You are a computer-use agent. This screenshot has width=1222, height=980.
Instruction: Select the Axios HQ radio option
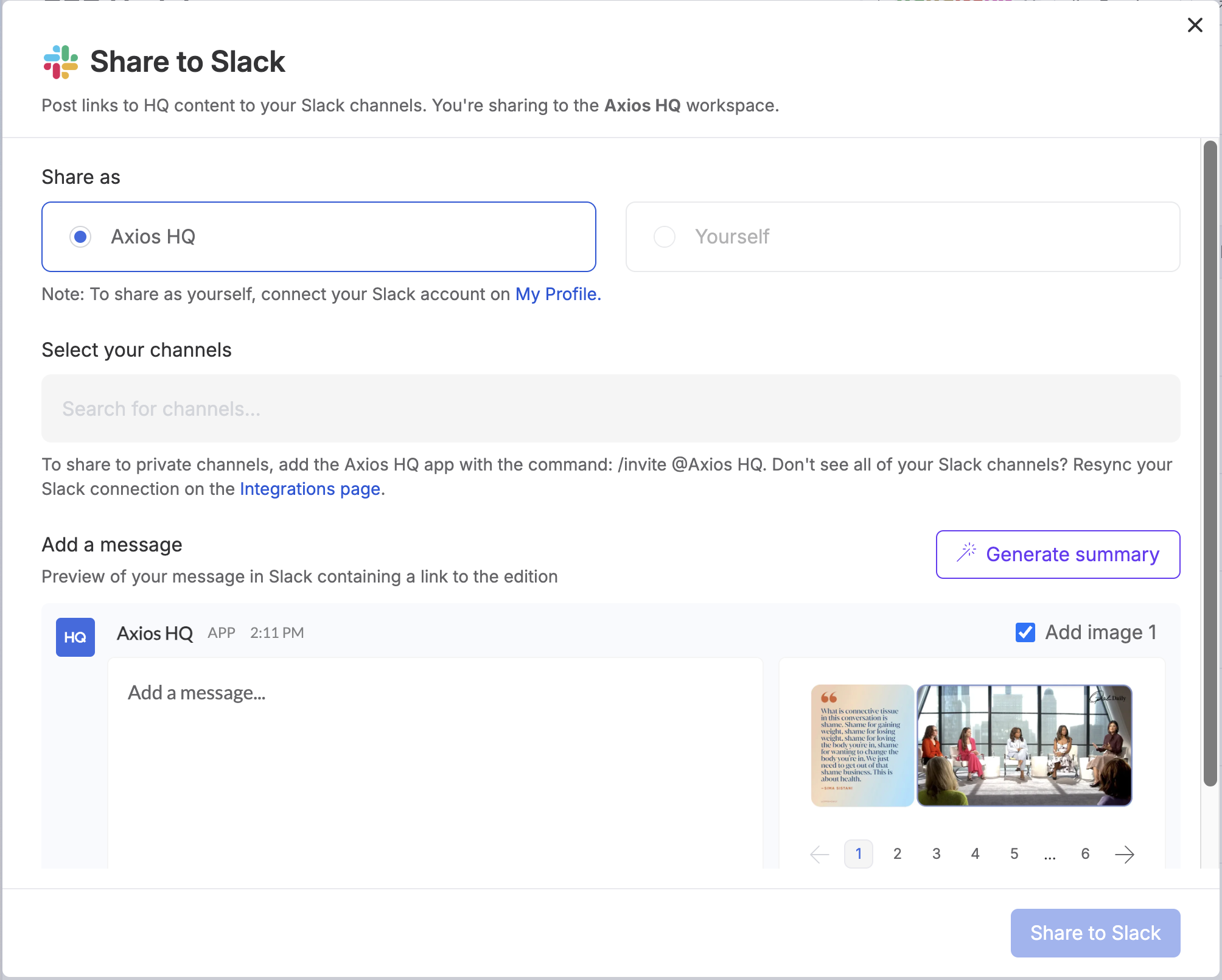point(318,237)
